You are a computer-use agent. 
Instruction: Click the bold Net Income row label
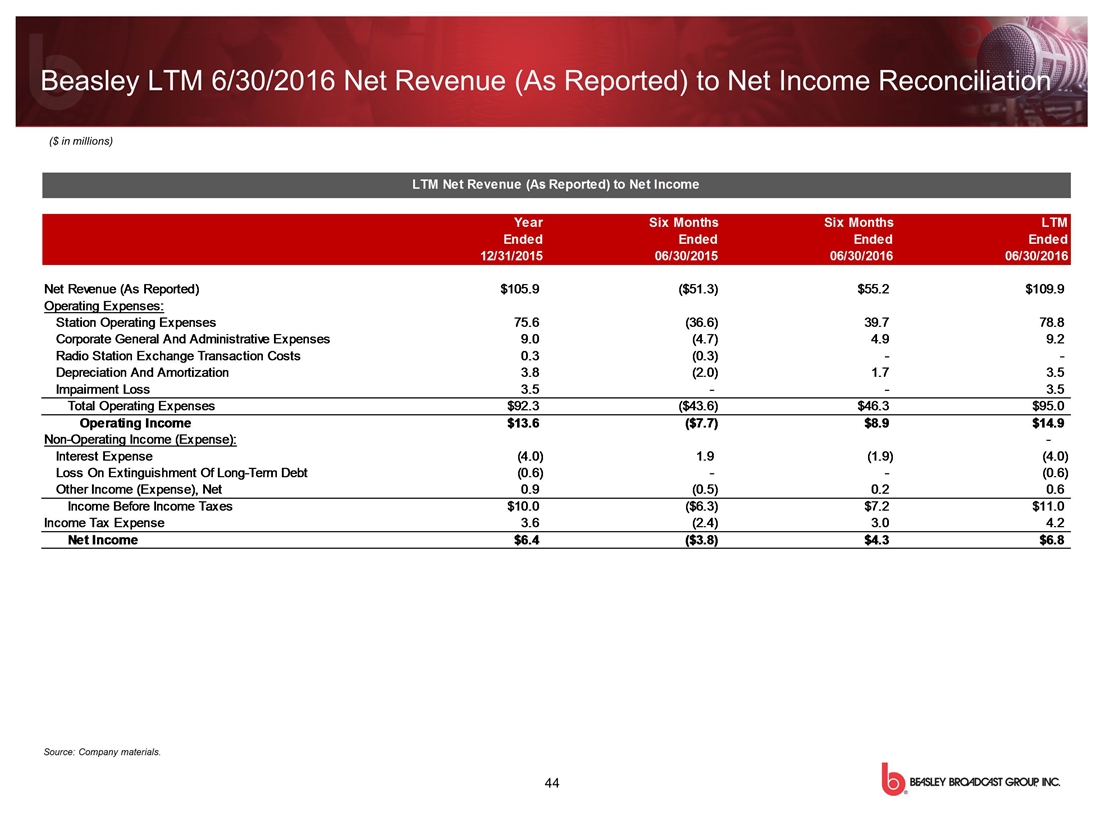tap(102, 540)
